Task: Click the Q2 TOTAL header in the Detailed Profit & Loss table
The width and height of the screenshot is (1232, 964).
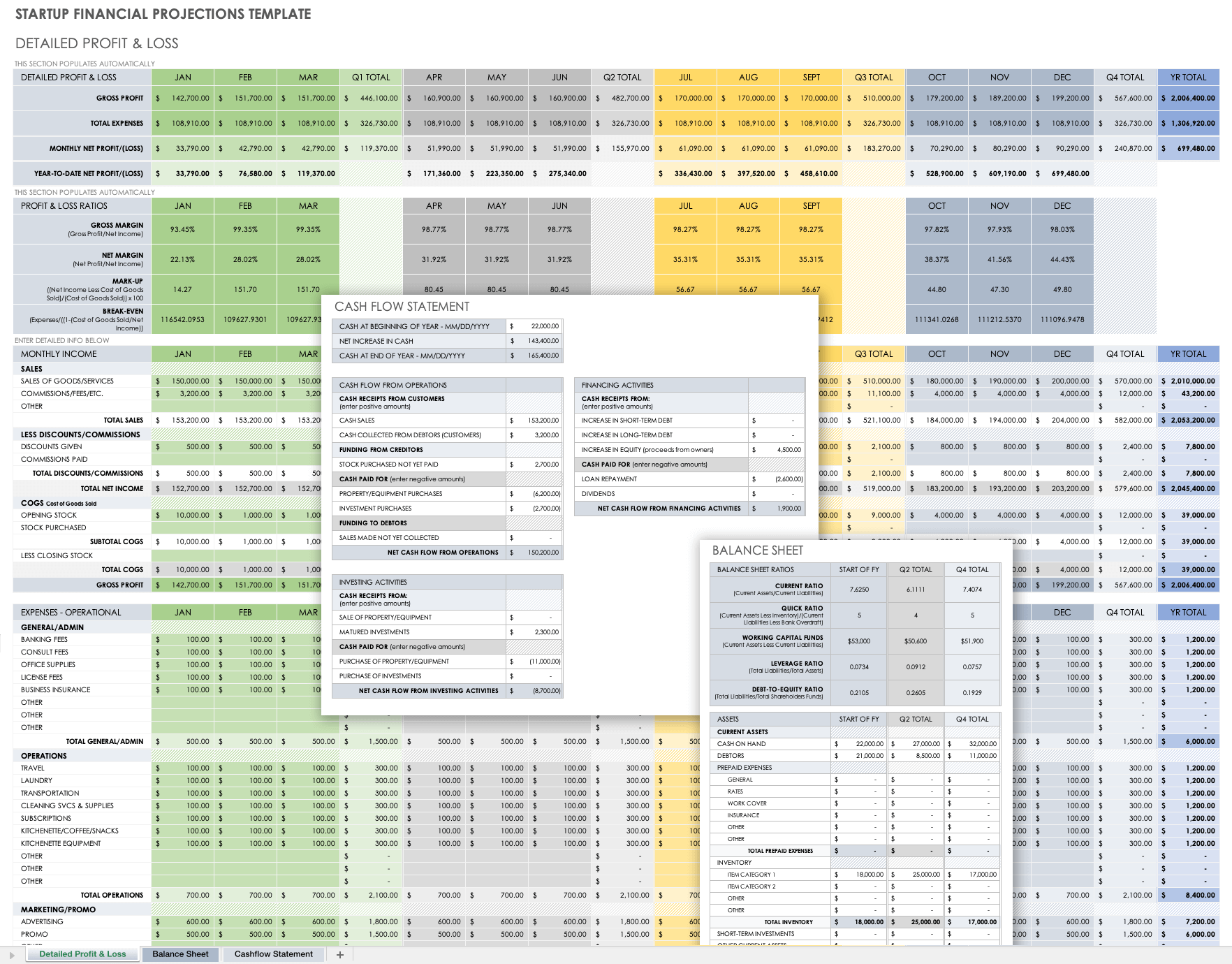Action: click(622, 78)
